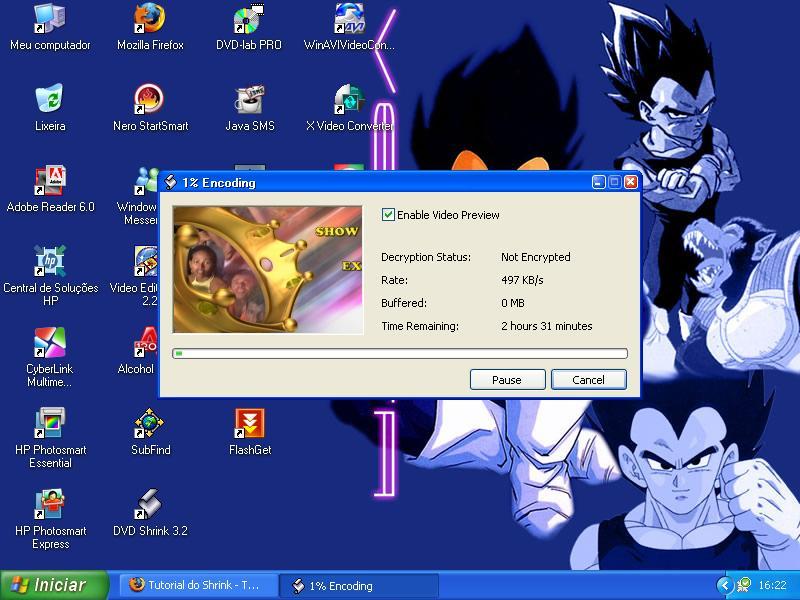Close the Encoding window

[x=631, y=182]
